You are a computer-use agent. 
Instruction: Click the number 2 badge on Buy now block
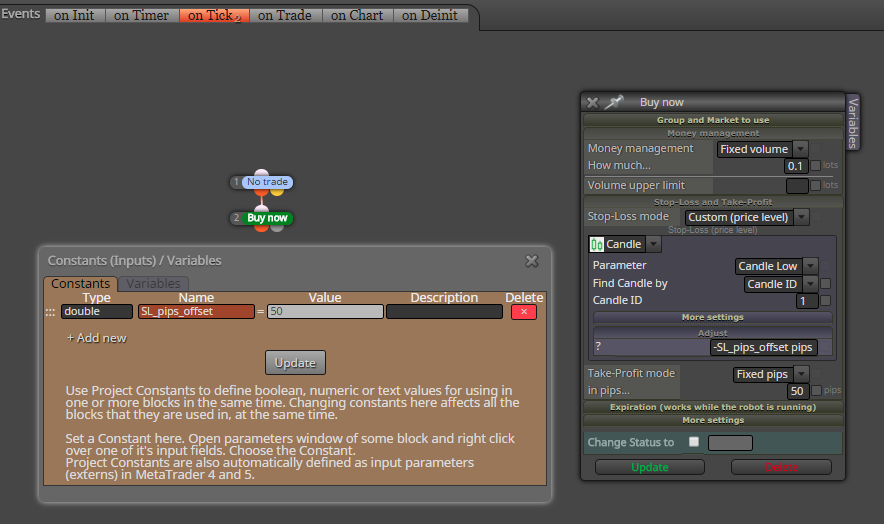click(x=236, y=218)
